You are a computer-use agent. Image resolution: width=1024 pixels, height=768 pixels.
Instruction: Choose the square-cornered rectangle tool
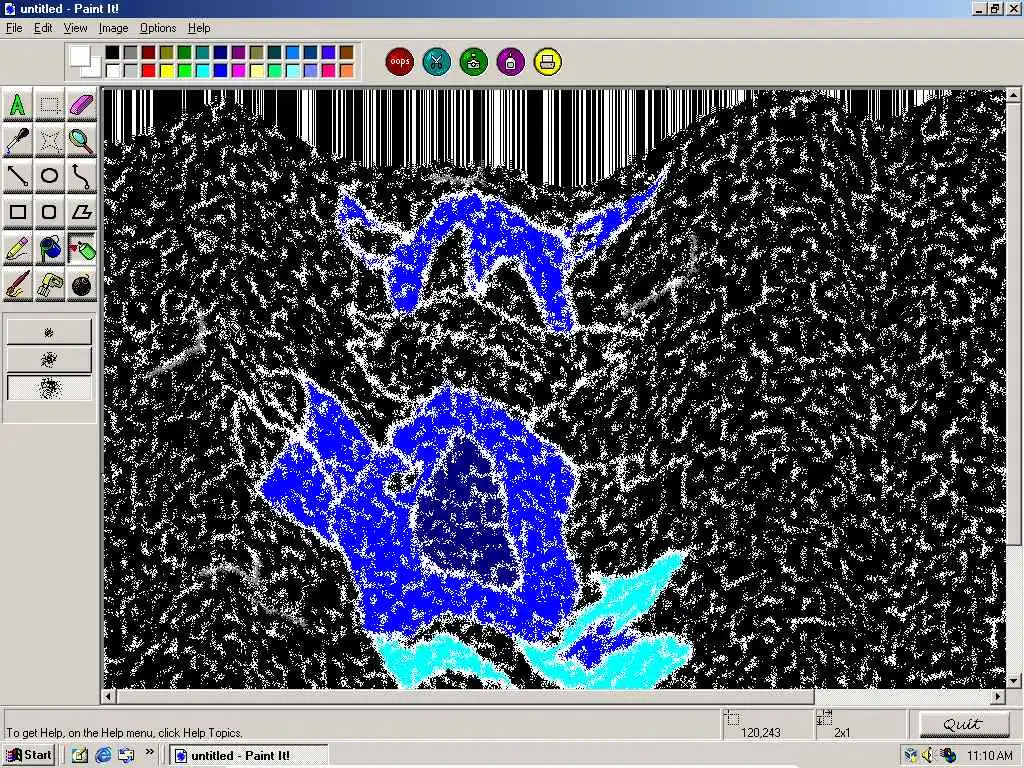[x=18, y=212]
